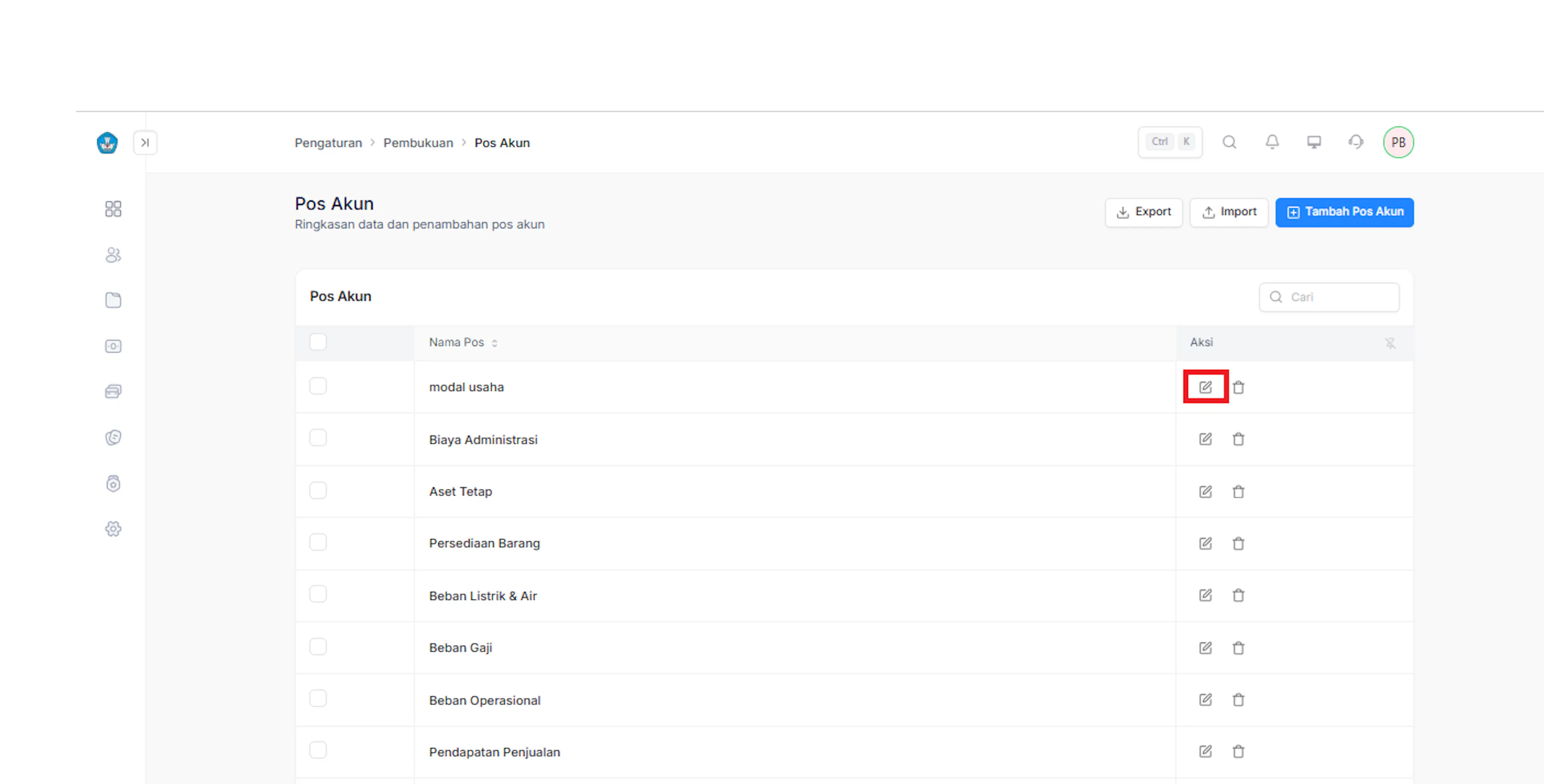Expand the sidebar with the arrow toggle
The height and width of the screenshot is (784, 1544).
click(145, 143)
